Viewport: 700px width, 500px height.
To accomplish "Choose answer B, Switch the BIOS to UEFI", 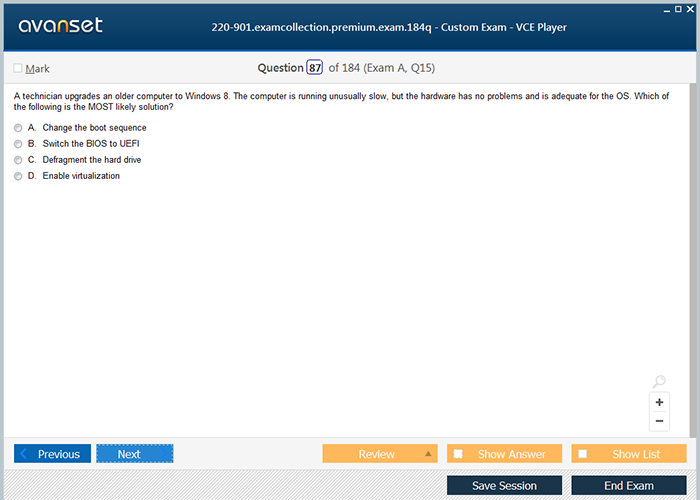I will (18, 144).
